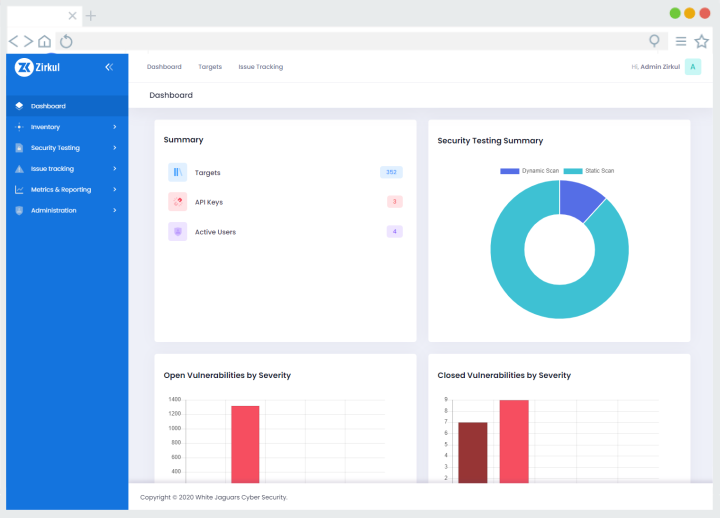
Task: Select Dashboard in the sidebar
Action: coord(67,106)
